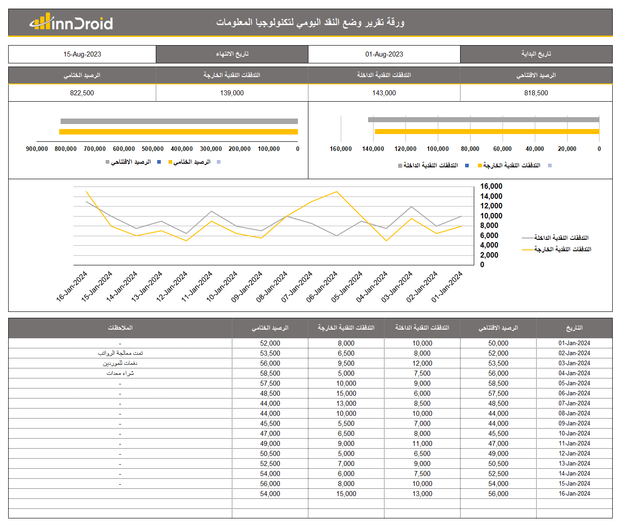This screenshot has height=528, width=620.
Task: Click the gray الرصيد الافتتاحي legend swatch
Action: (x=108, y=162)
